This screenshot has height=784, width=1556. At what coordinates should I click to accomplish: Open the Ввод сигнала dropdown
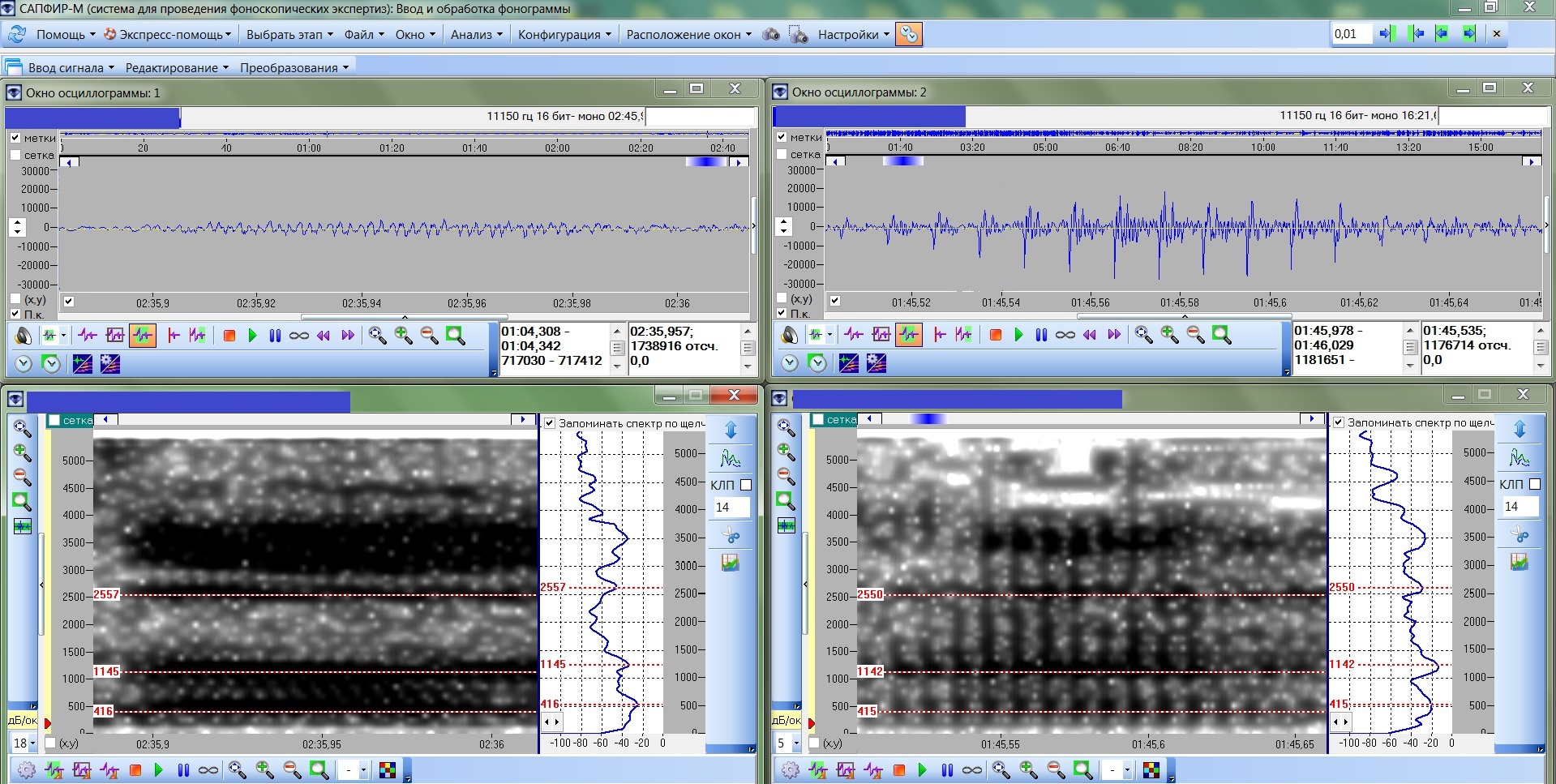coord(71,67)
